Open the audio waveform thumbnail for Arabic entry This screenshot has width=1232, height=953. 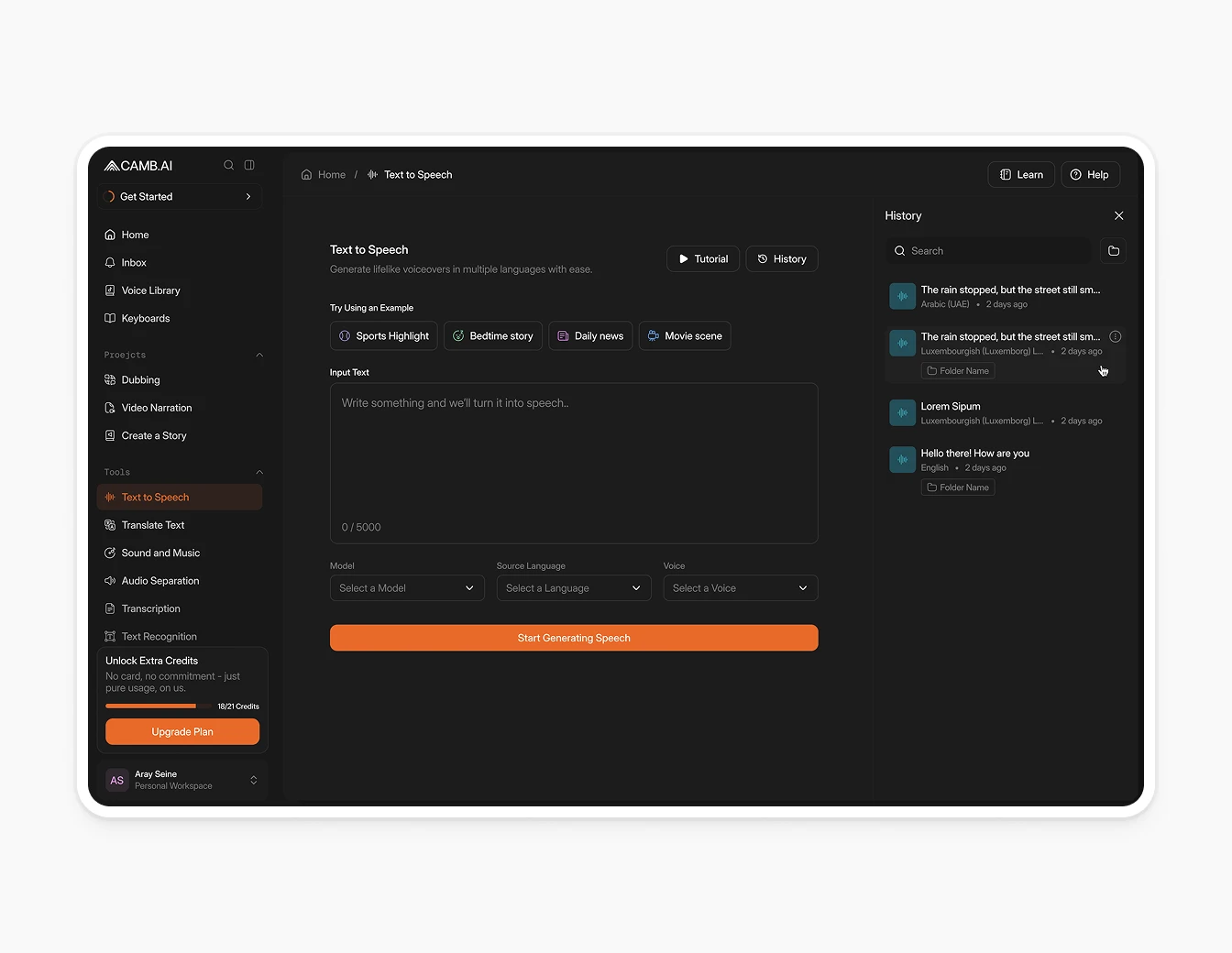point(902,296)
